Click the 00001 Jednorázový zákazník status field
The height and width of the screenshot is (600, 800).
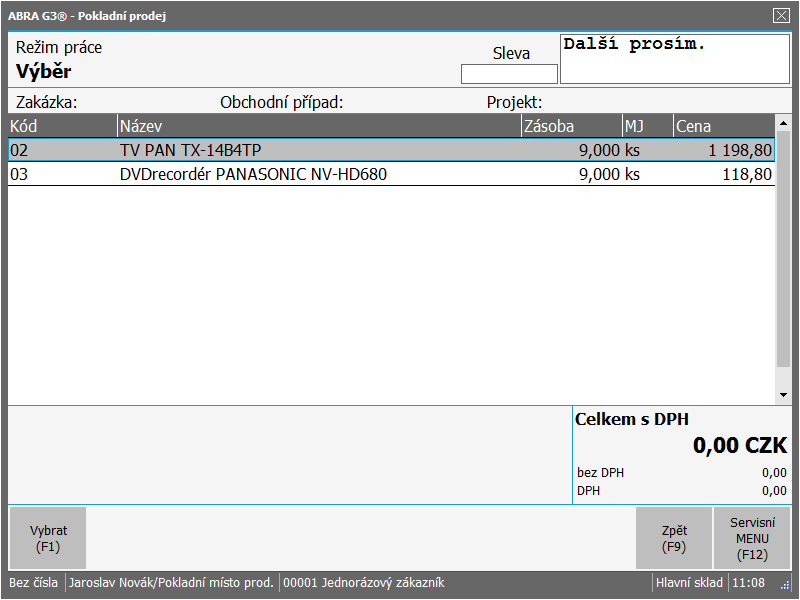[364, 583]
